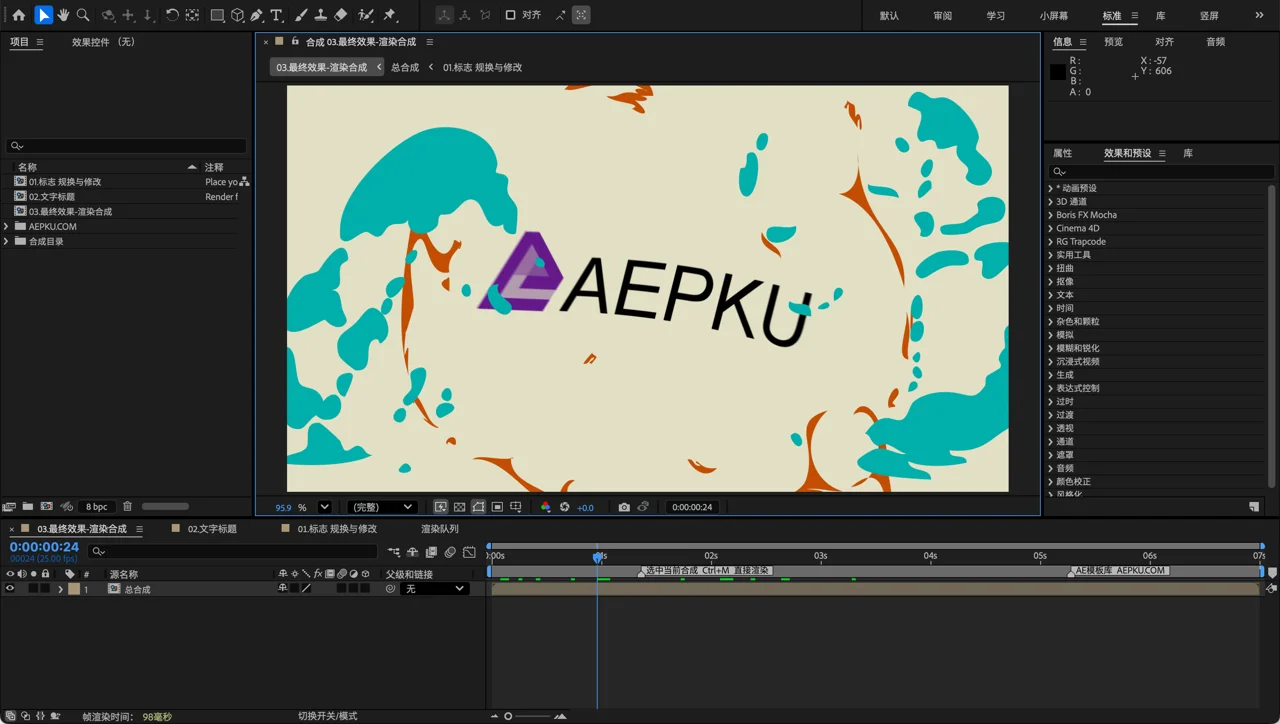Navigate to 总合成 in composition breadcrumb
Image resolution: width=1280 pixels, height=724 pixels.
(405, 67)
